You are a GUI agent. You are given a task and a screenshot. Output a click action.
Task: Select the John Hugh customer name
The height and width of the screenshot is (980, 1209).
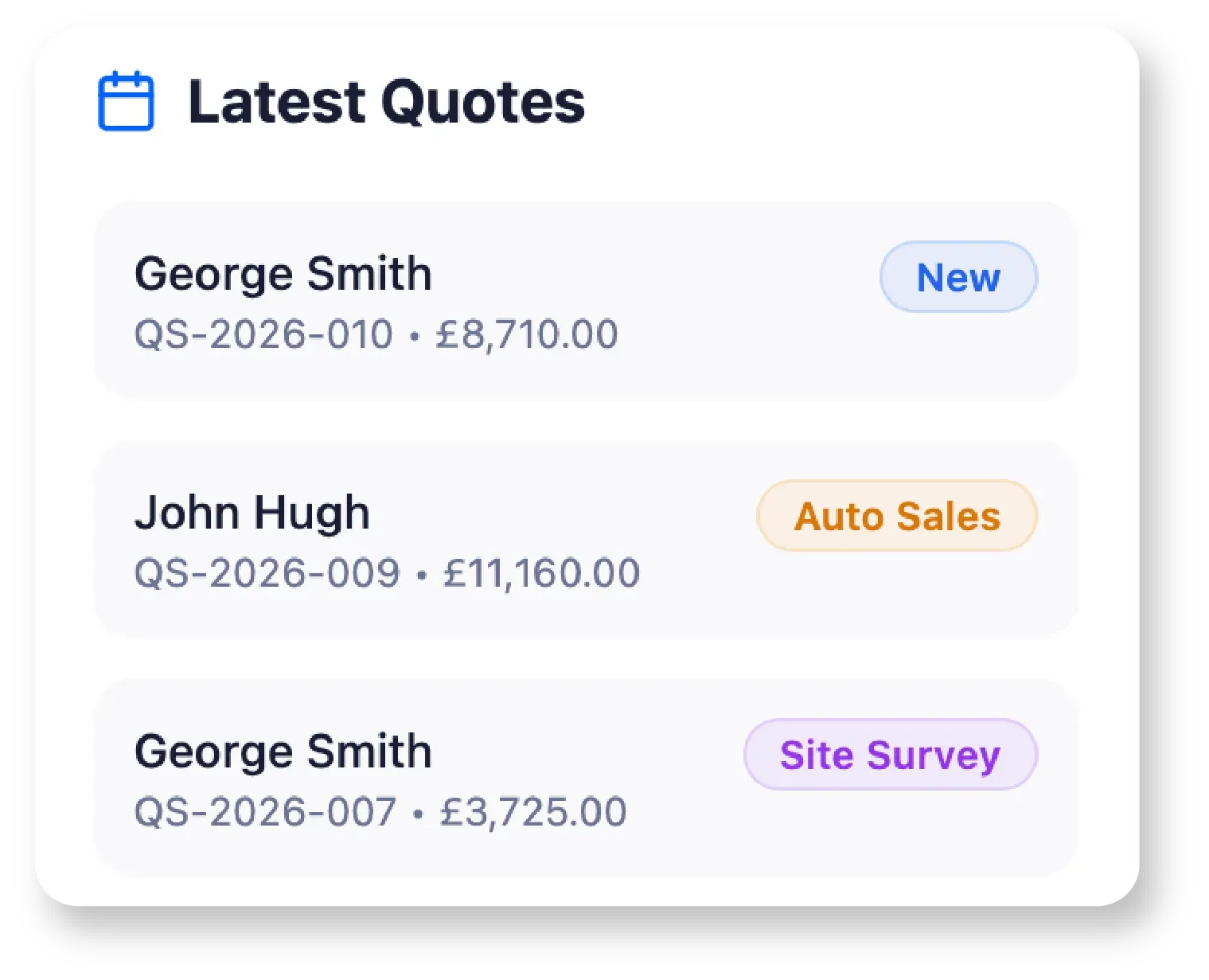point(252,513)
